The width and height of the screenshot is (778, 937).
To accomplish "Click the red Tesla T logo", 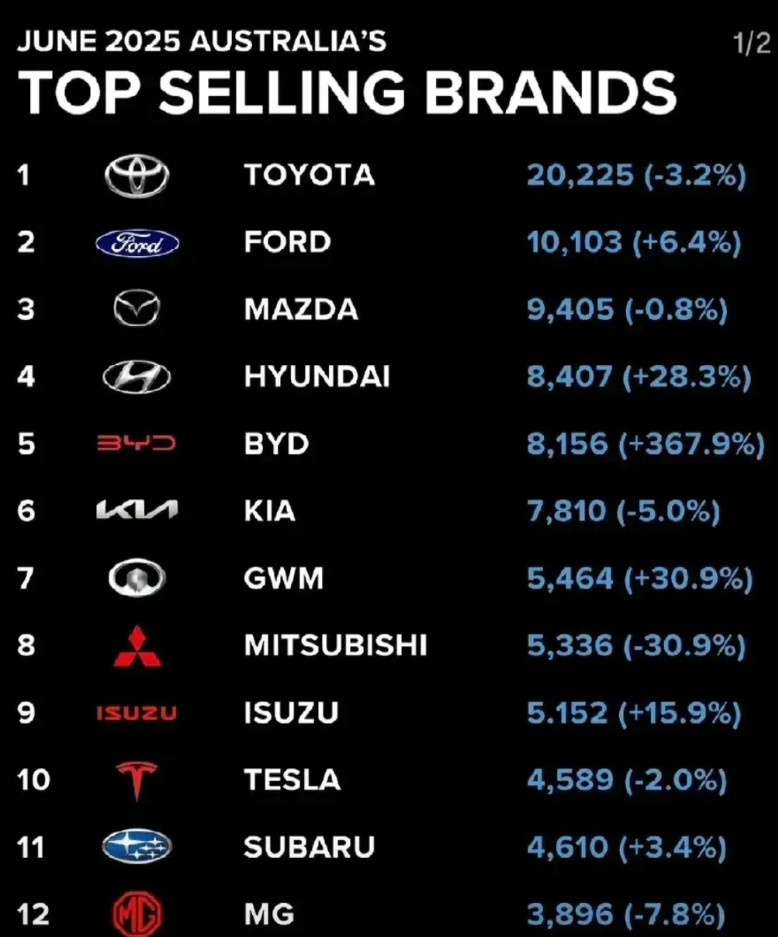I will point(137,781).
